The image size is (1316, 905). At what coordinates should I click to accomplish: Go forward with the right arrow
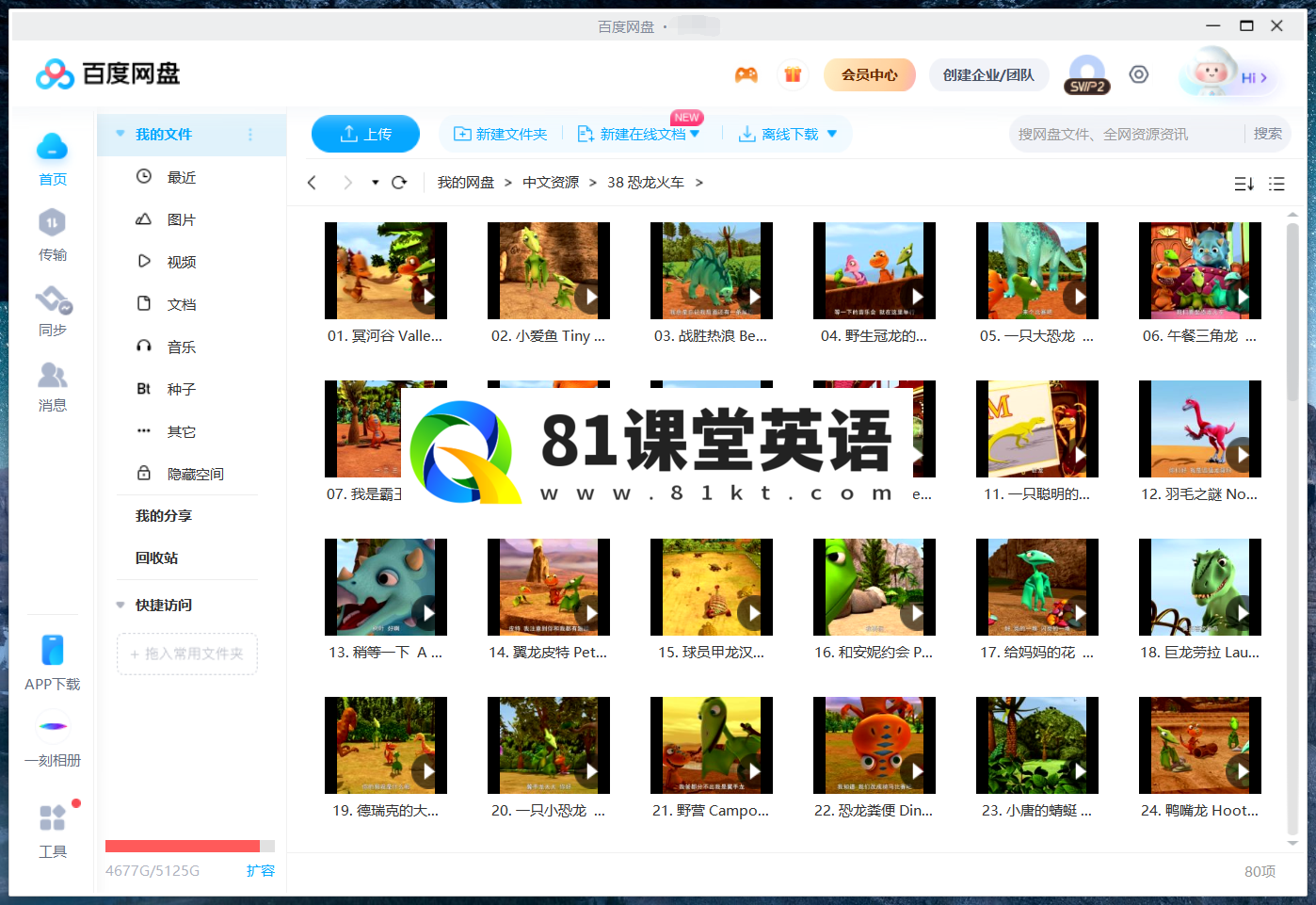[x=347, y=183]
